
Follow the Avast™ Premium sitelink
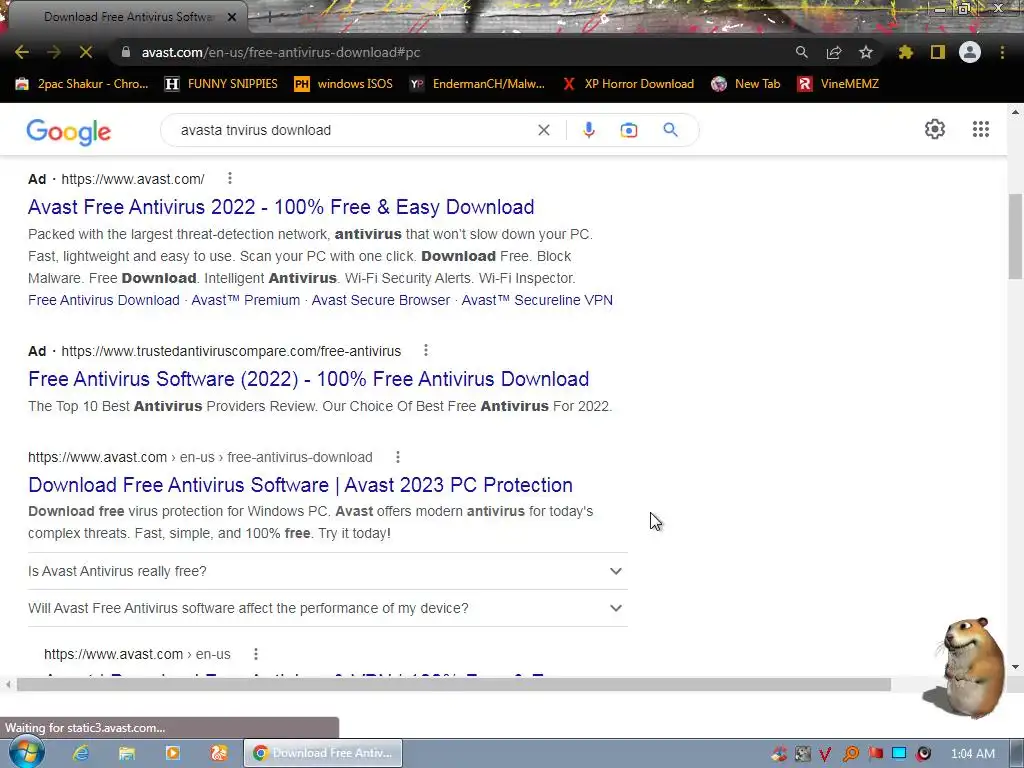point(246,300)
